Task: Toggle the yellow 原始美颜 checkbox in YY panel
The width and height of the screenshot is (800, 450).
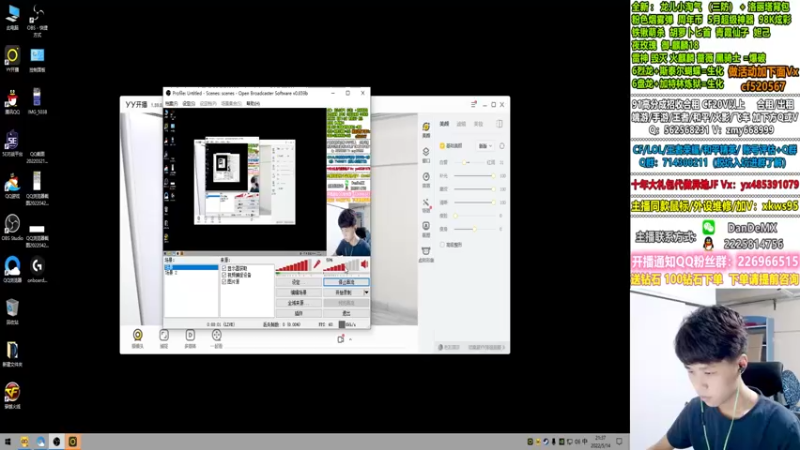Action: click(x=442, y=146)
